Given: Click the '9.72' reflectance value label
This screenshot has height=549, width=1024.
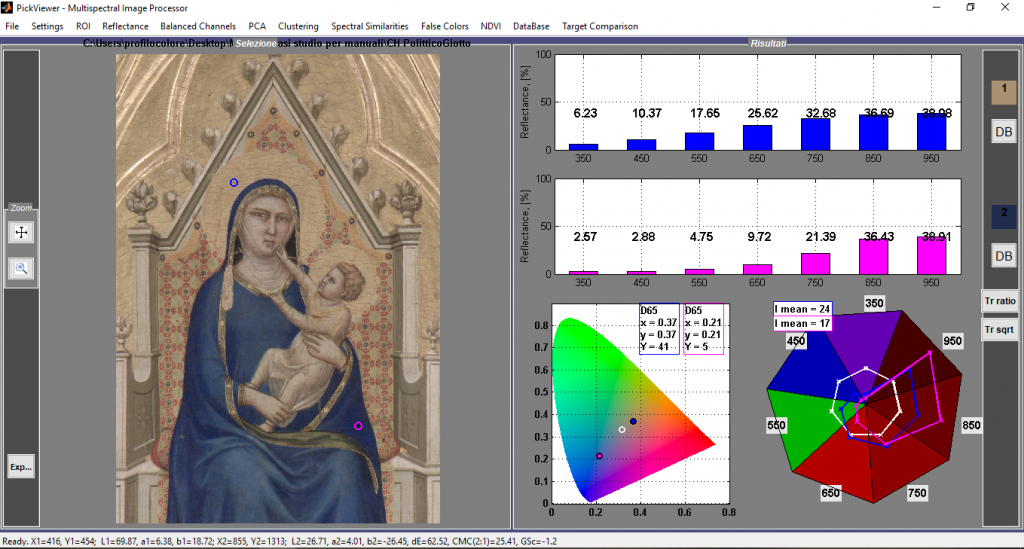Looking at the screenshot, I should (x=759, y=237).
